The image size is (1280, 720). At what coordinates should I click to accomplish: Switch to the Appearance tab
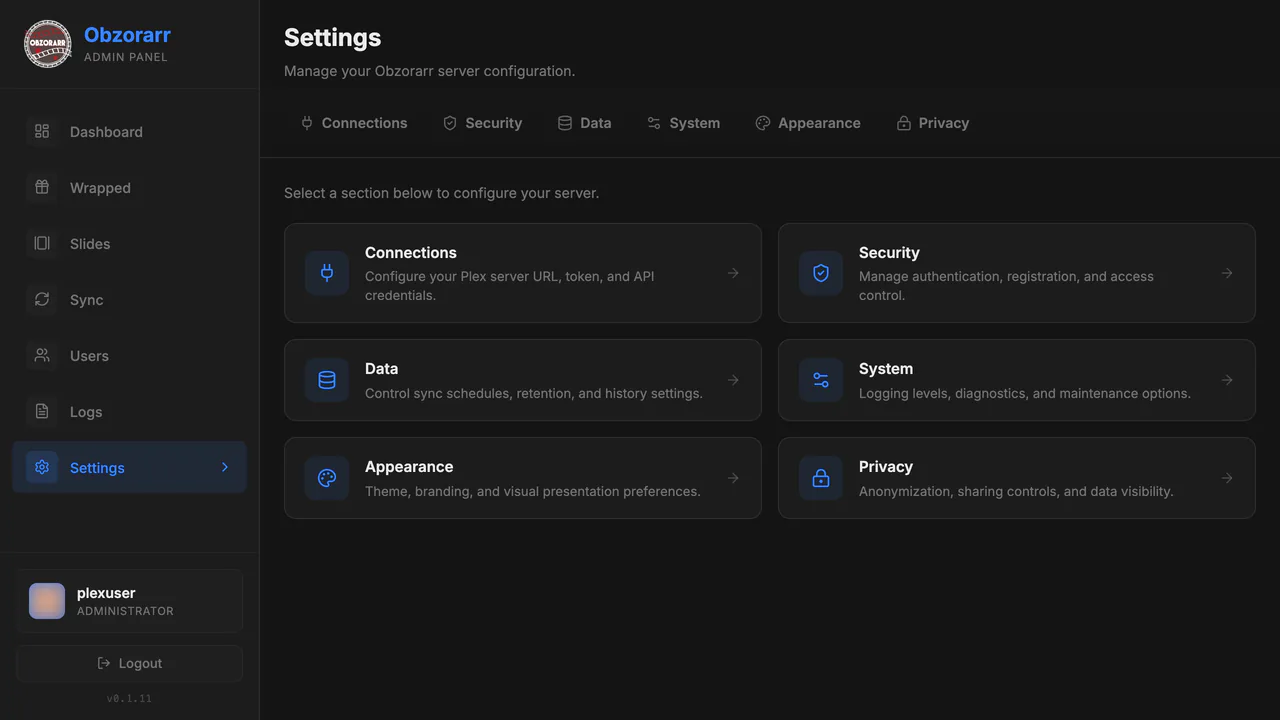click(x=808, y=123)
